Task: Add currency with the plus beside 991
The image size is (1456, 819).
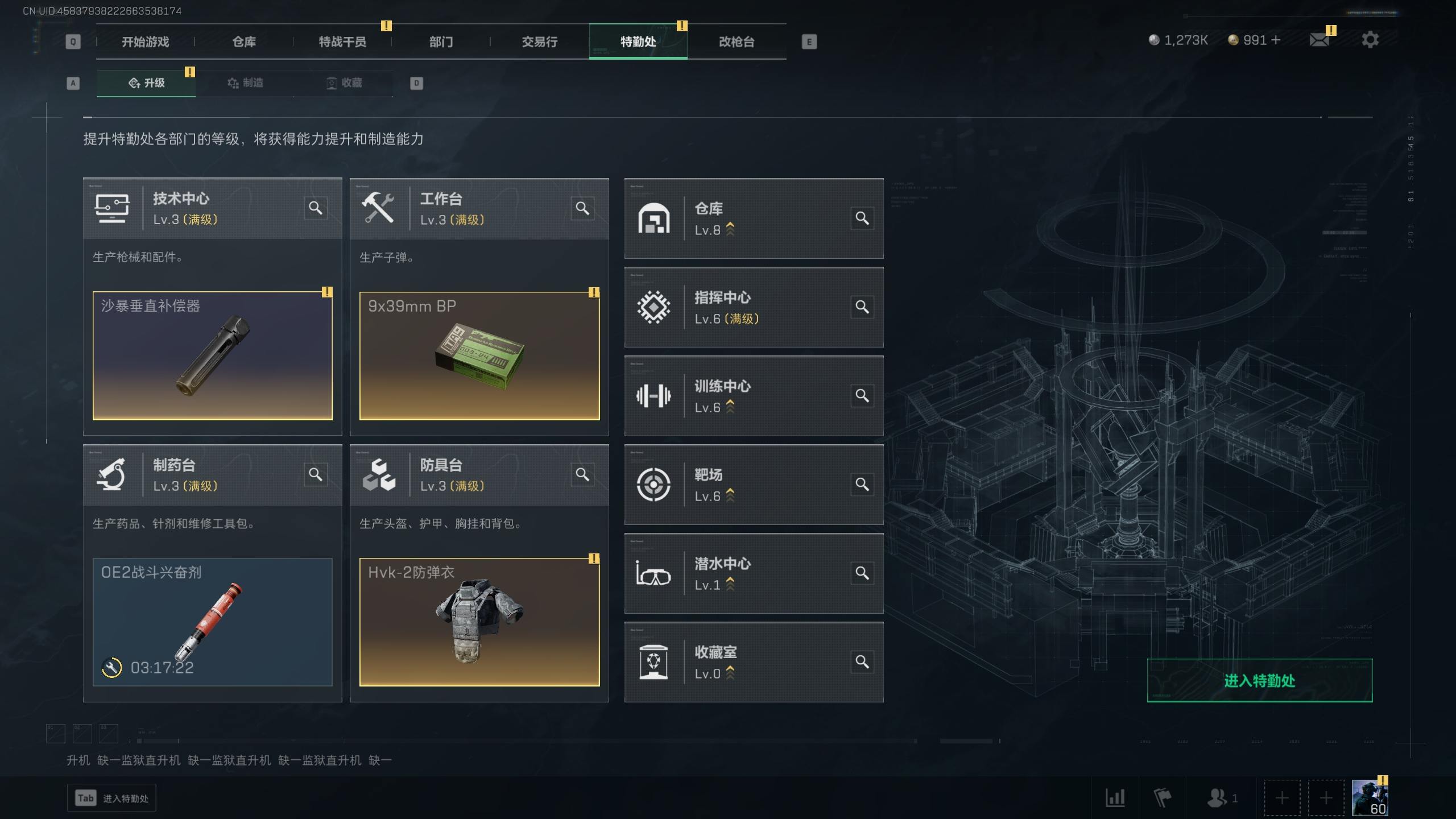Action: coord(1276,40)
